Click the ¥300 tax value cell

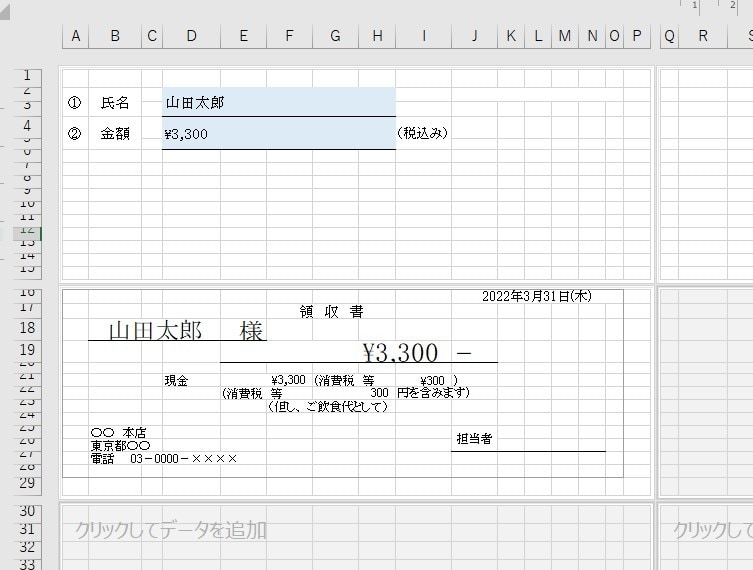(432, 381)
